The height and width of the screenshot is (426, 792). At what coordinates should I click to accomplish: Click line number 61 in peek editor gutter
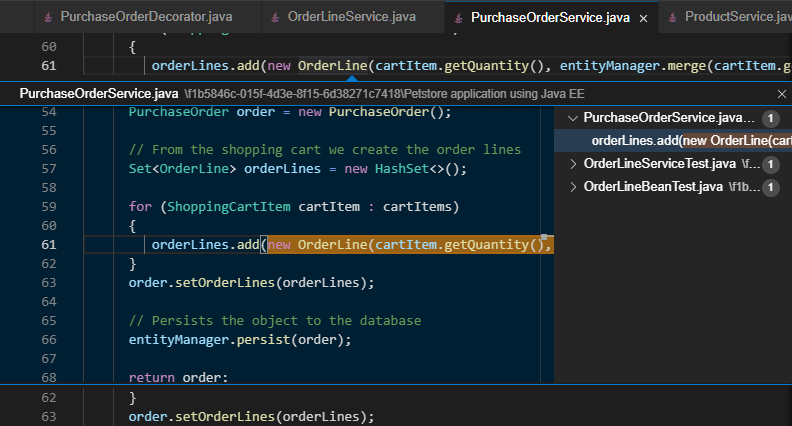[48, 245]
